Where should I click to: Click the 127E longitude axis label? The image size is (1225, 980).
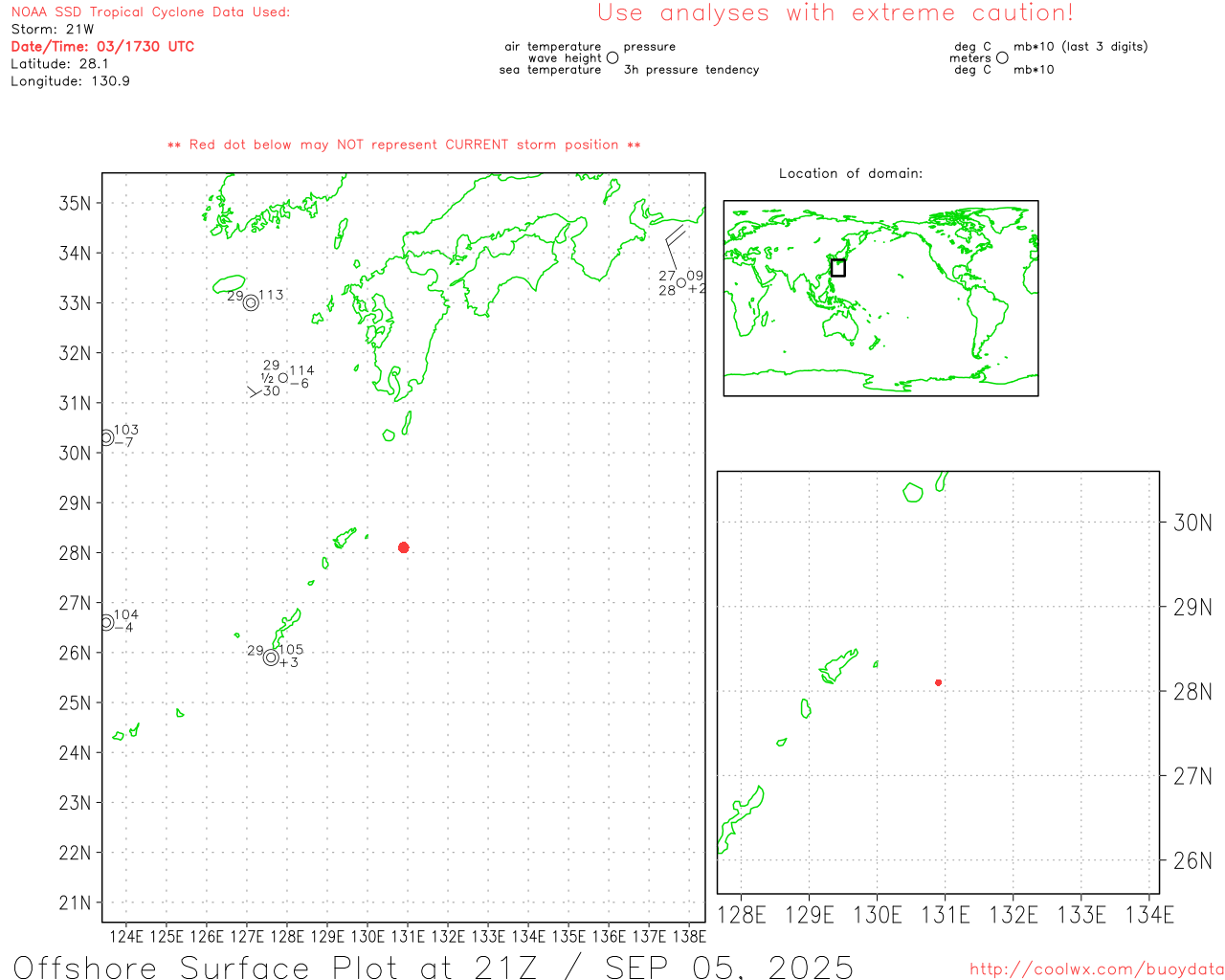247,936
